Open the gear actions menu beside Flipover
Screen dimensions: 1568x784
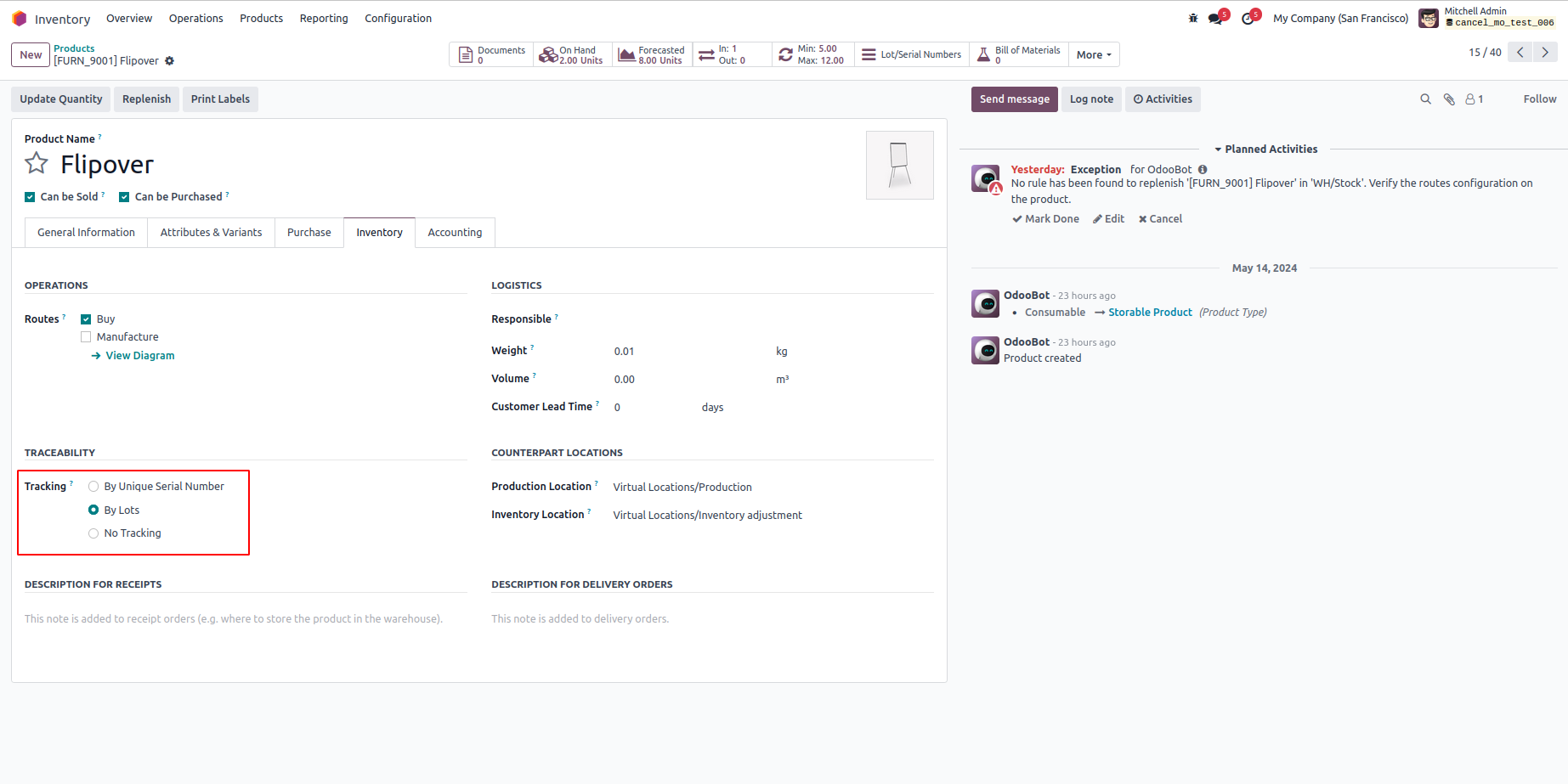click(169, 61)
